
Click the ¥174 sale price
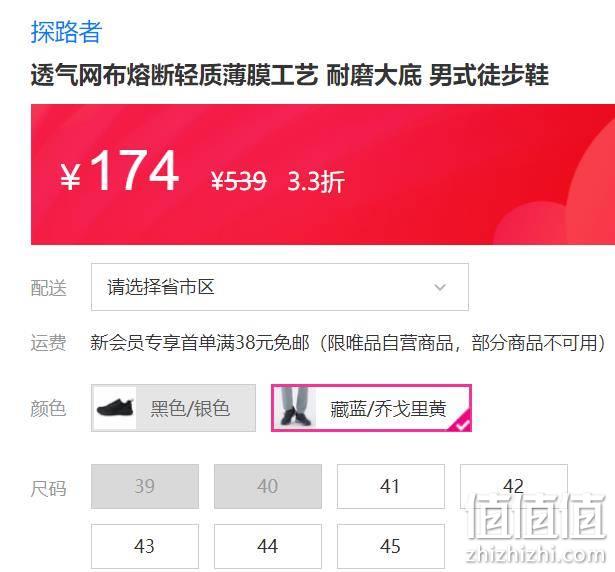(x=120, y=171)
